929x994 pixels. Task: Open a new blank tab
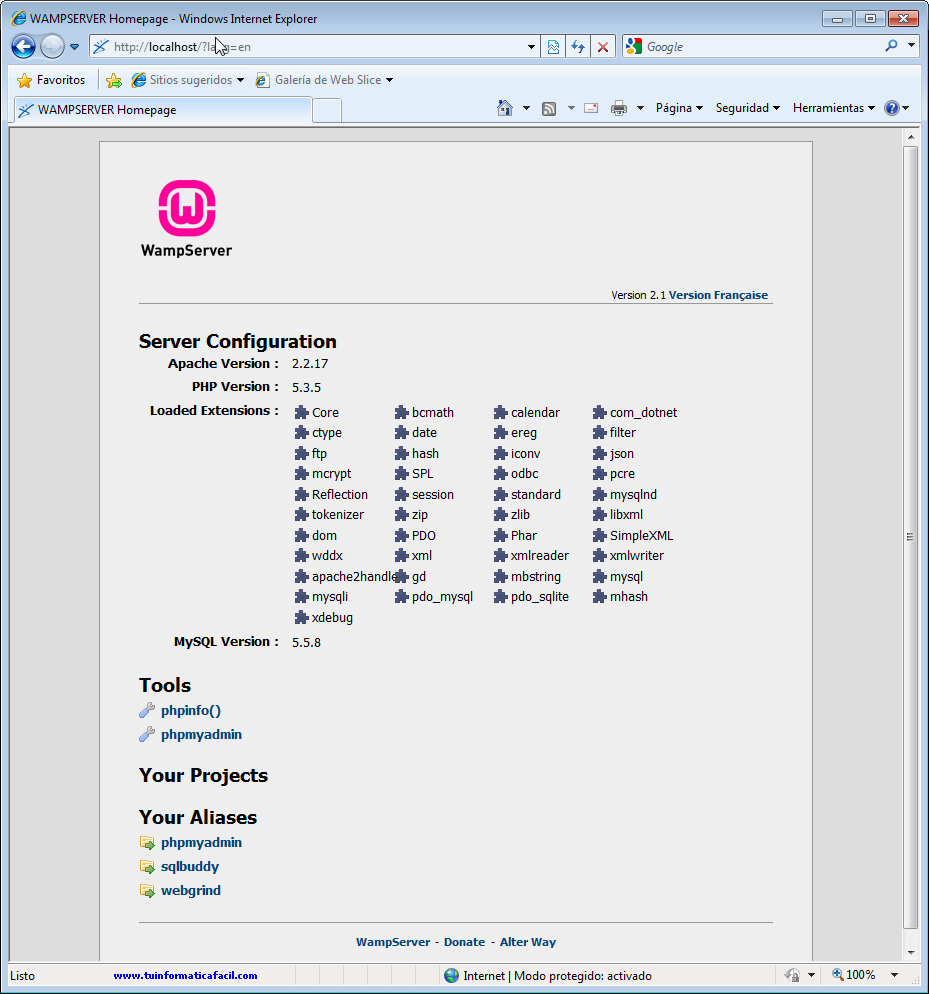click(327, 110)
